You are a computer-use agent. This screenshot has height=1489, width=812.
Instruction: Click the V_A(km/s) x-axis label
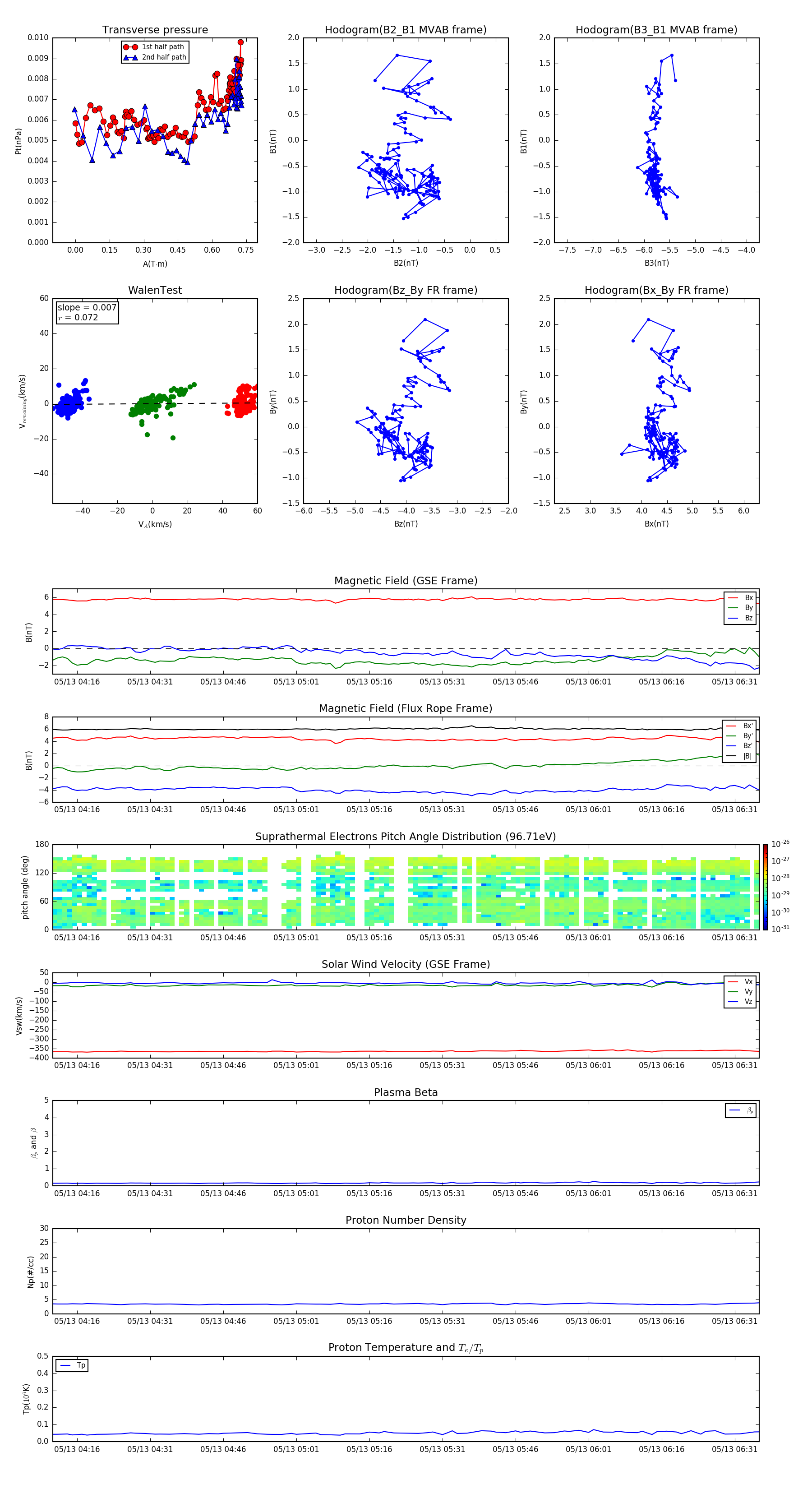coord(155,524)
